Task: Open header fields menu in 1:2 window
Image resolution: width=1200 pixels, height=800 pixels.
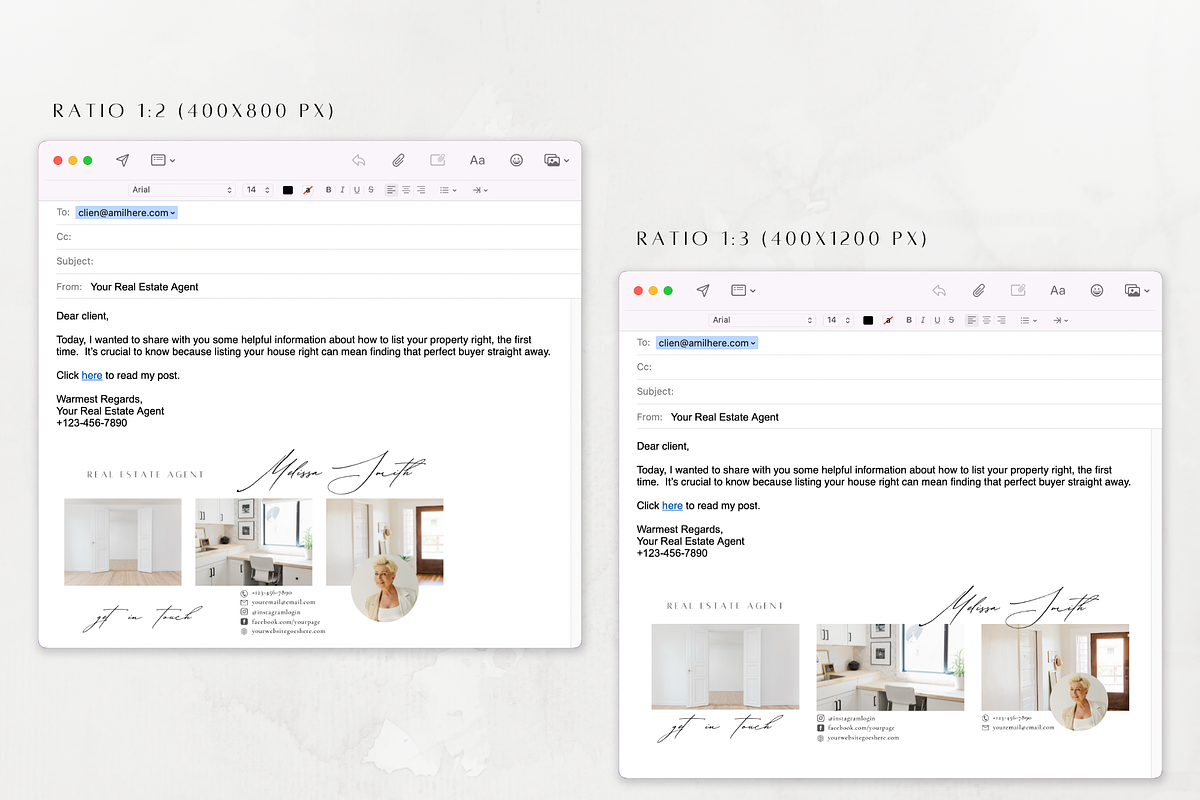Action: [163, 160]
